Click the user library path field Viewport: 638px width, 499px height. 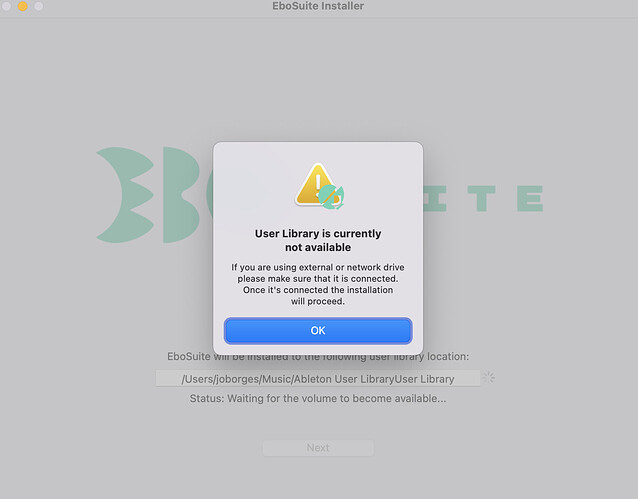click(x=318, y=379)
